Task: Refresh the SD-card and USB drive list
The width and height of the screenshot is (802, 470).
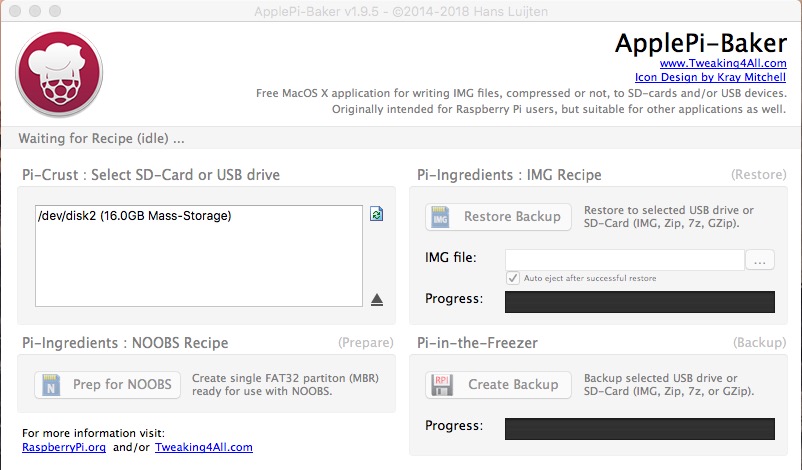Action: coord(376,214)
